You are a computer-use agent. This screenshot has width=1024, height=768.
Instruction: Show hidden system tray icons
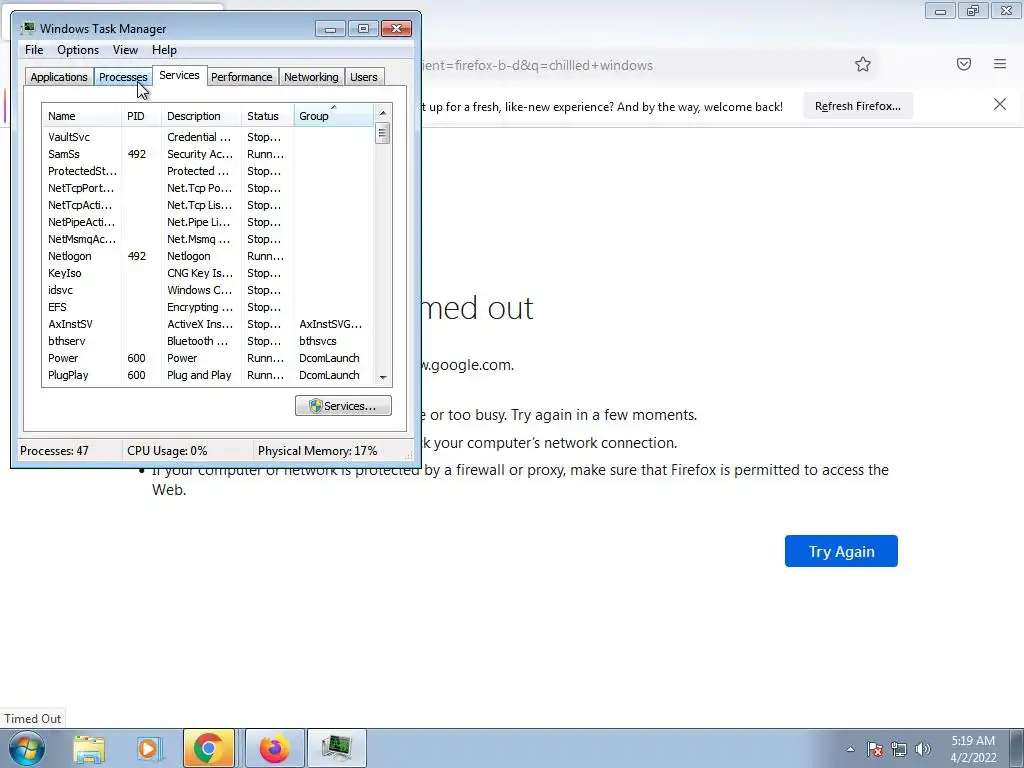[x=850, y=749]
